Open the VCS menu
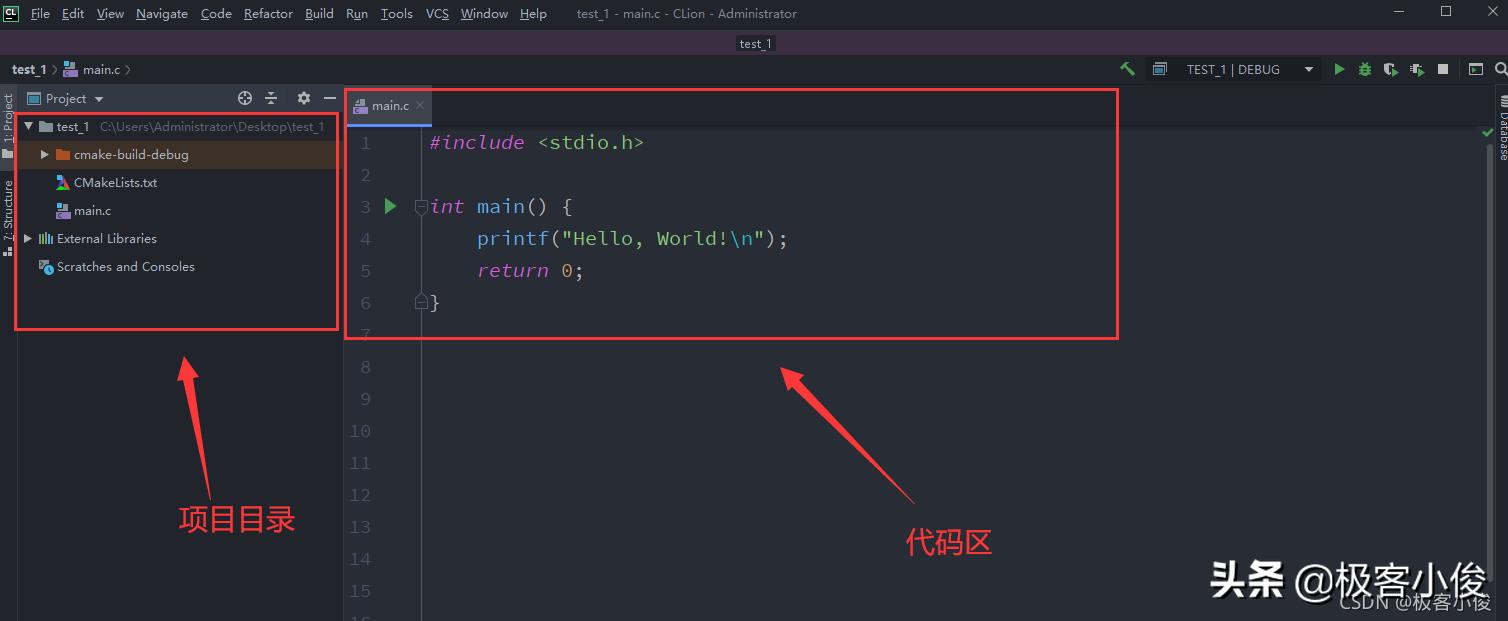 (437, 14)
